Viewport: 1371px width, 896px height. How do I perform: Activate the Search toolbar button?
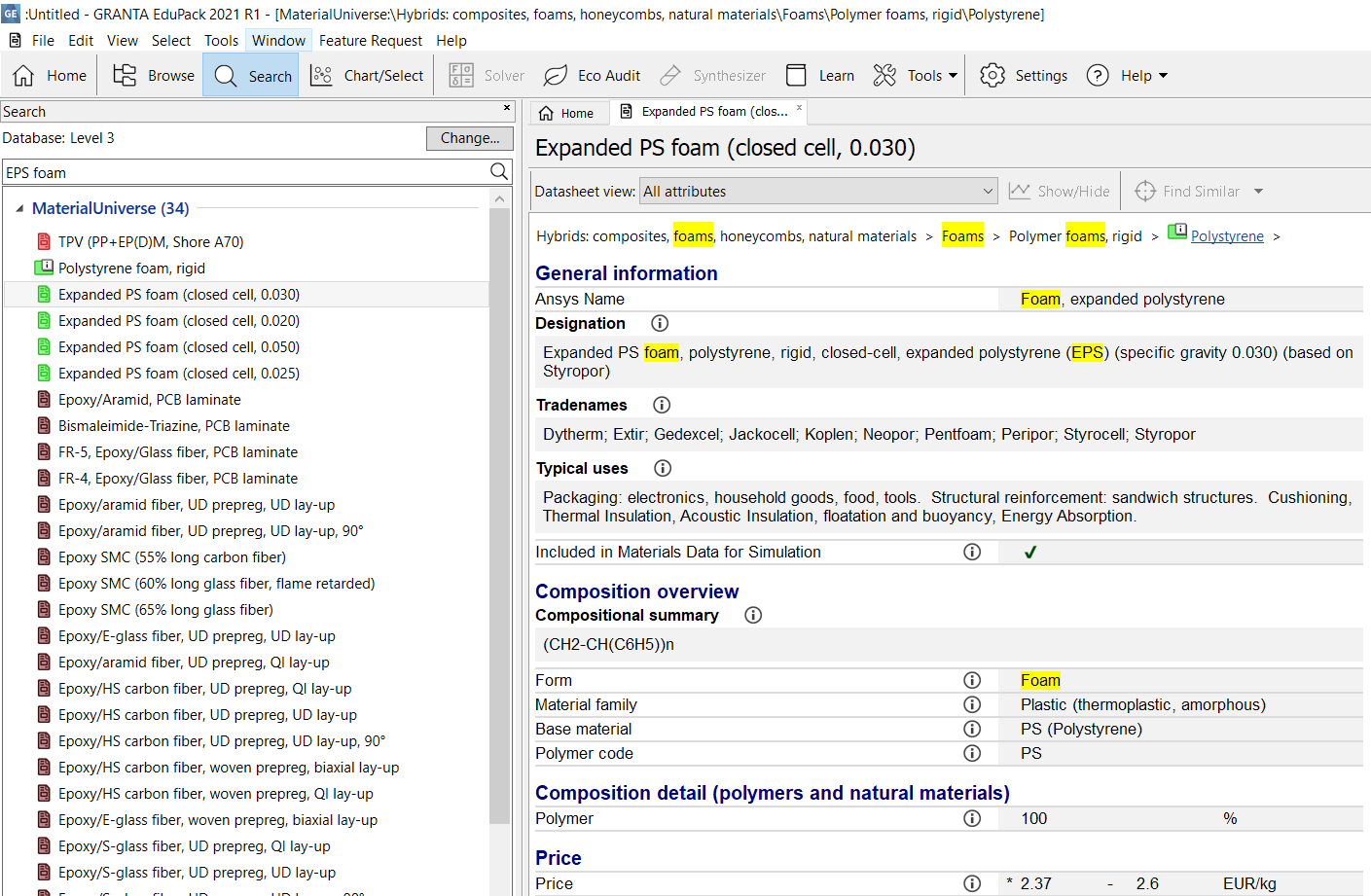pyautogui.click(x=252, y=76)
